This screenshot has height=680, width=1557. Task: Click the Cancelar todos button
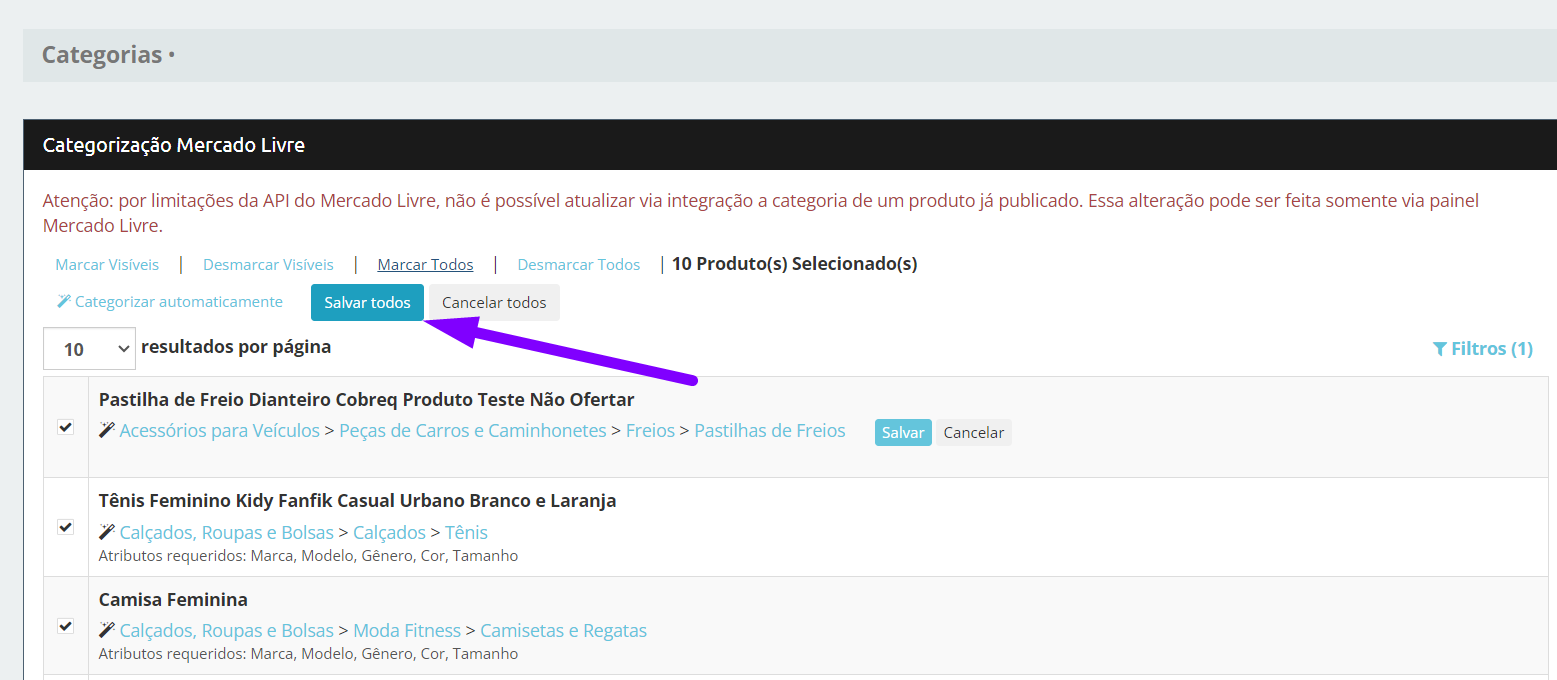pyautogui.click(x=494, y=303)
